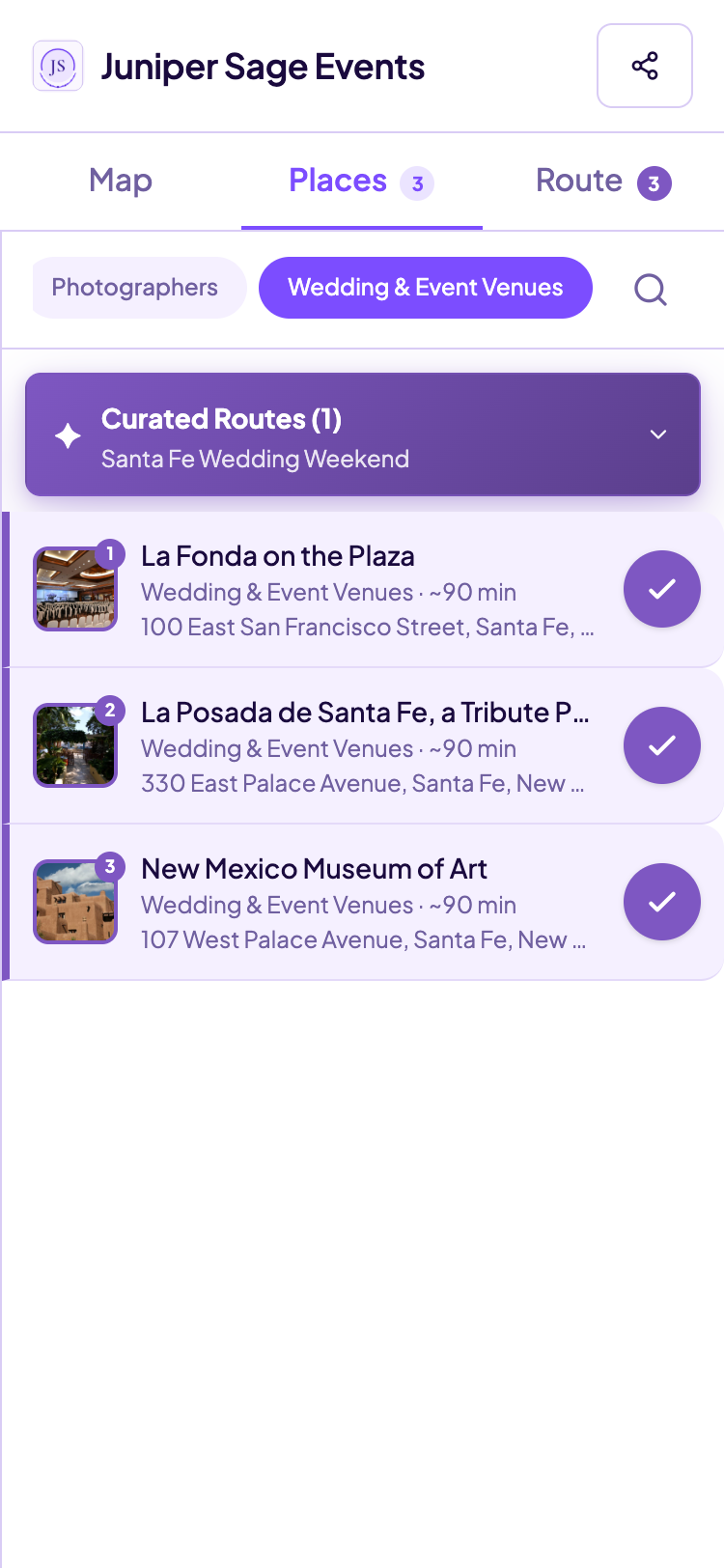Select Wedding & Event Venues filter
The height and width of the screenshot is (1568, 724).
click(x=426, y=288)
